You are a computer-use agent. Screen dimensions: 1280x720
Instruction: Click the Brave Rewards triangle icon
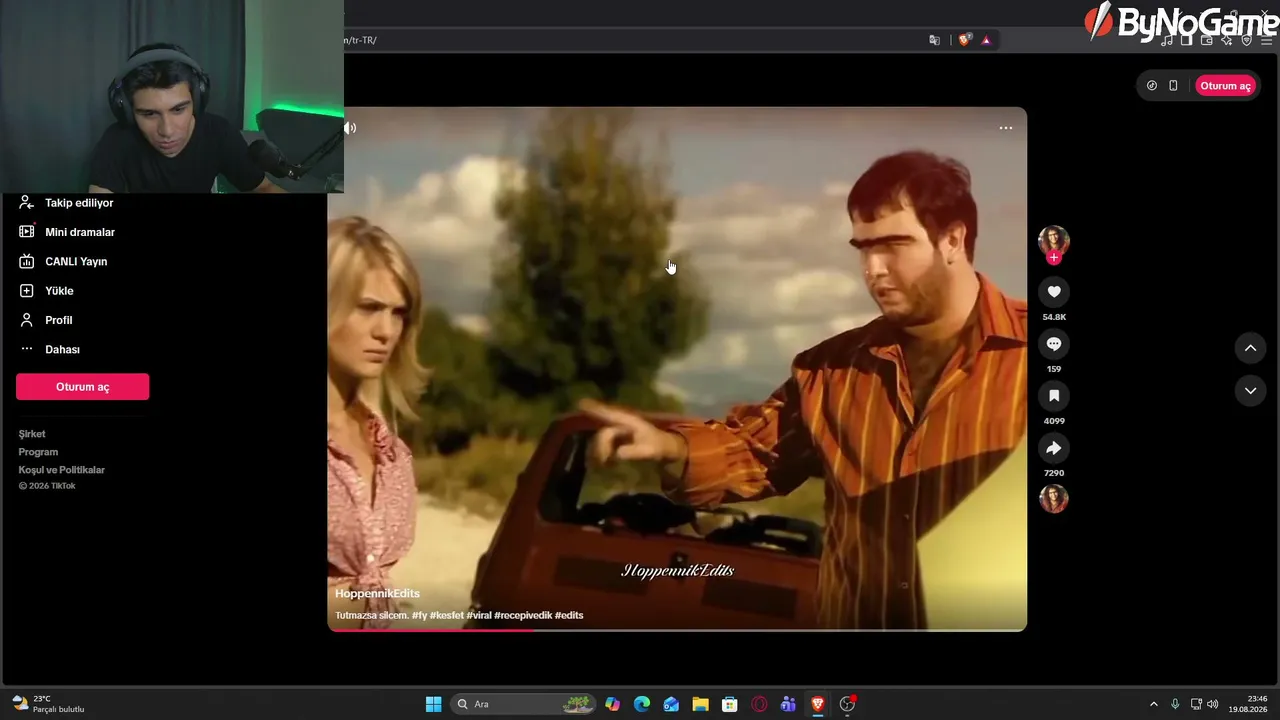pyautogui.click(x=986, y=40)
